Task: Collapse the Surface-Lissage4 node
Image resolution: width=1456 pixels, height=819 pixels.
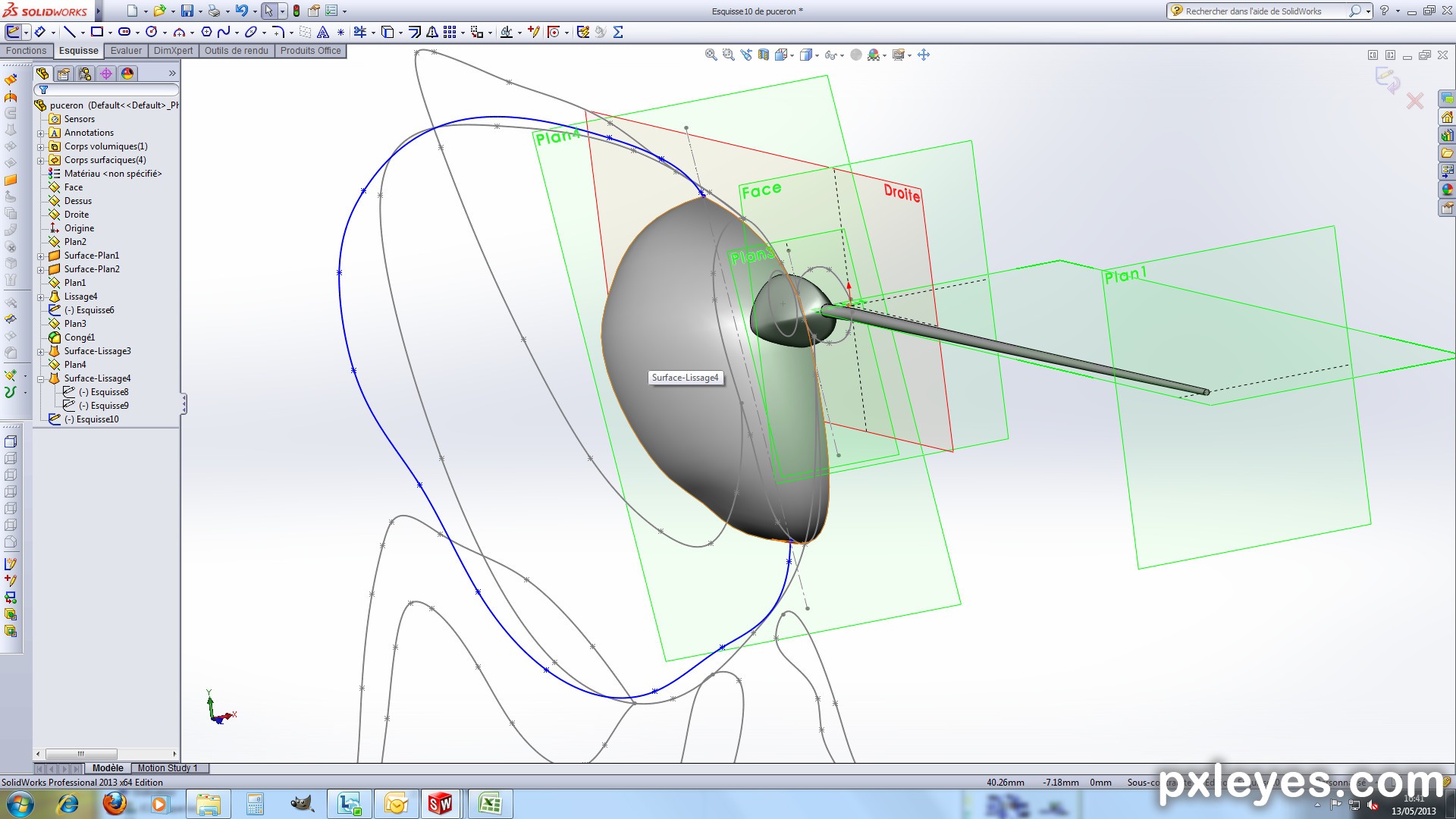Action: (41, 378)
